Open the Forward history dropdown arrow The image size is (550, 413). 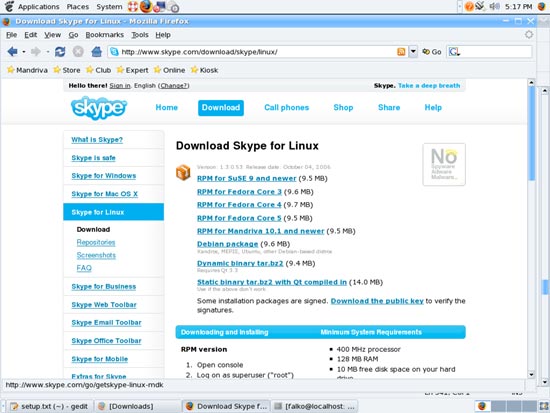coord(47,52)
